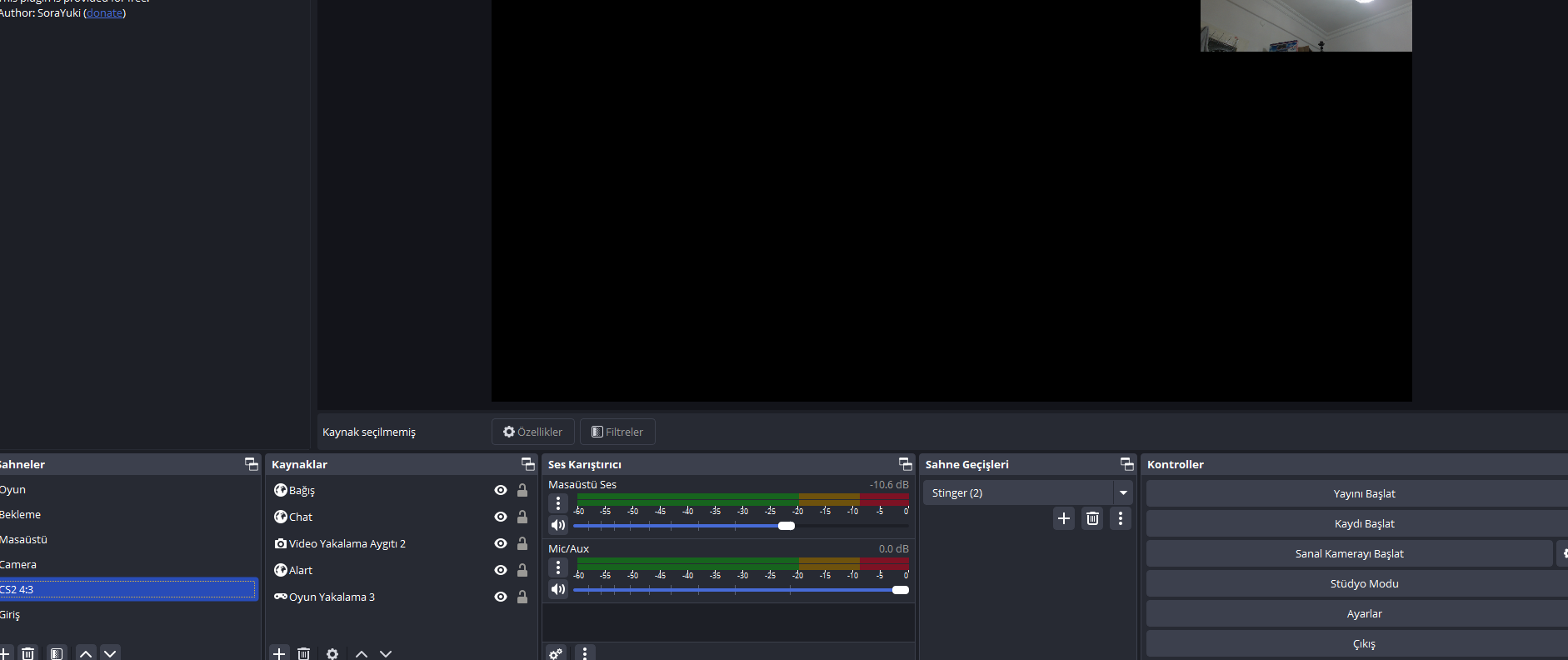Open the Stinger (2) transition dropdown
Viewport: 1568px width, 660px height.
pyautogui.click(x=1123, y=492)
